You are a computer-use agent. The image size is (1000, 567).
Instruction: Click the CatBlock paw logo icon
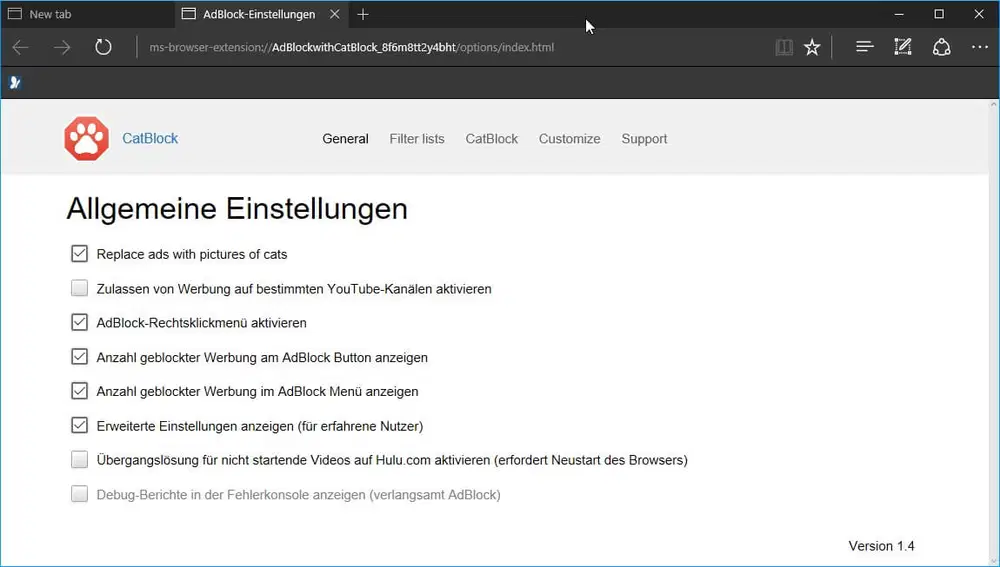pyautogui.click(x=87, y=138)
